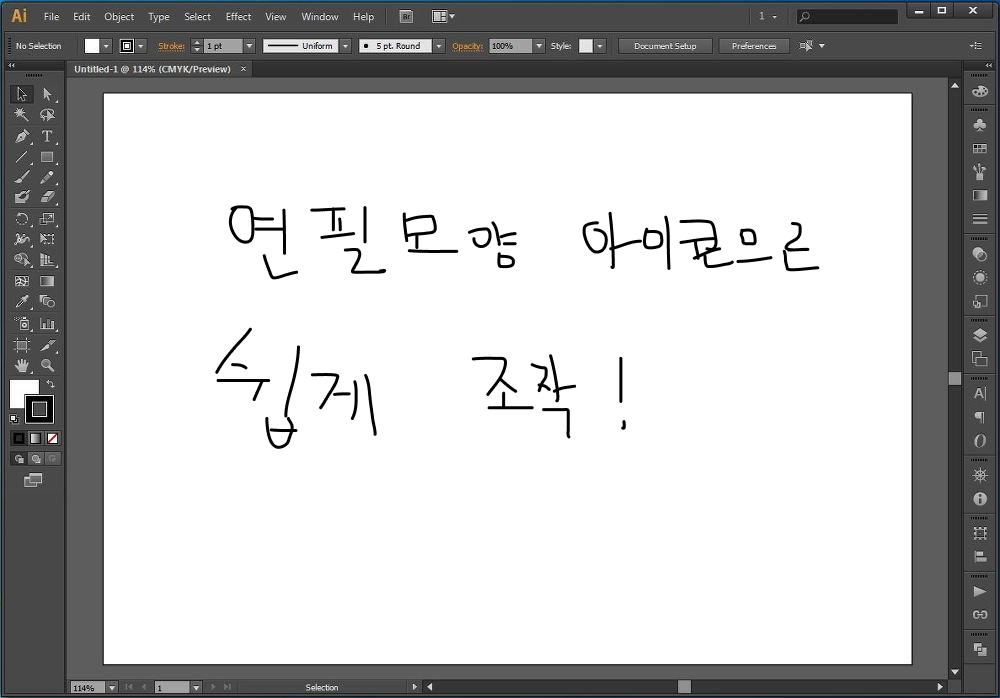
Task: Swap fill and stroke colors
Action: click(50, 383)
